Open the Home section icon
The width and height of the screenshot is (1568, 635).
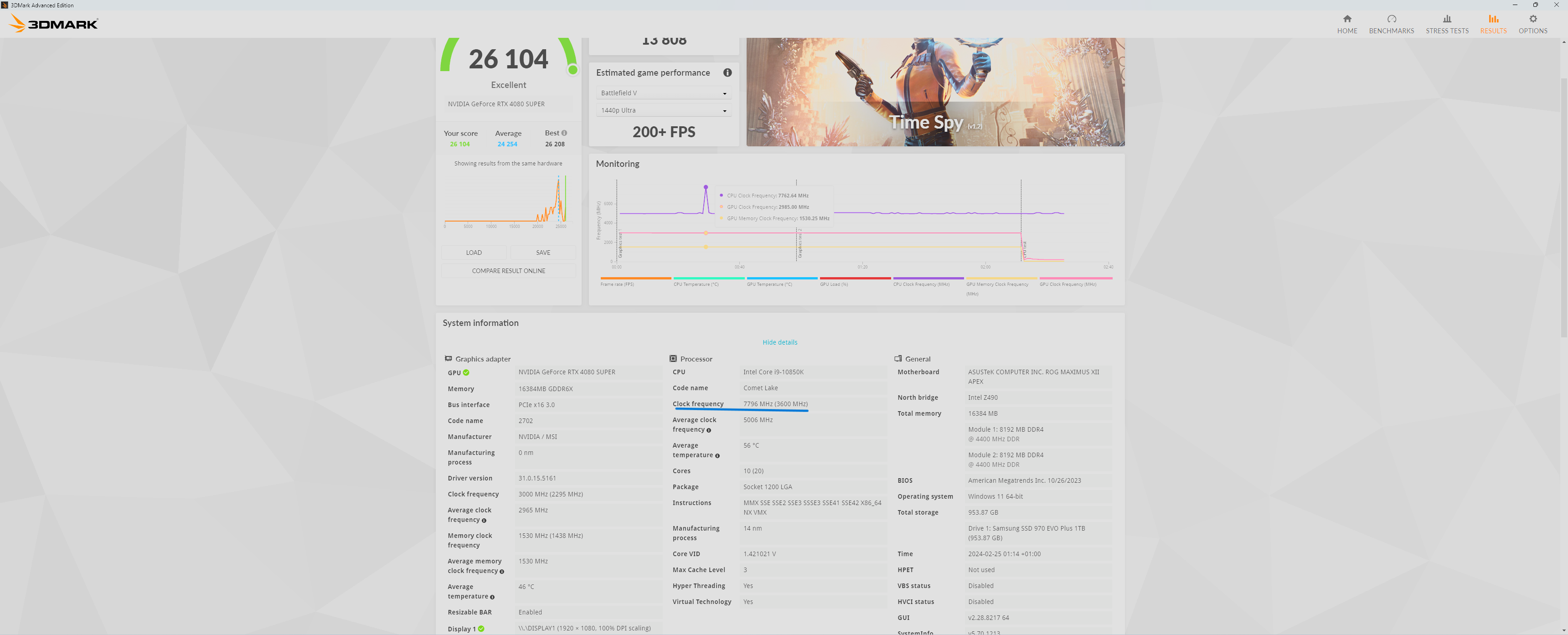pos(1346,19)
